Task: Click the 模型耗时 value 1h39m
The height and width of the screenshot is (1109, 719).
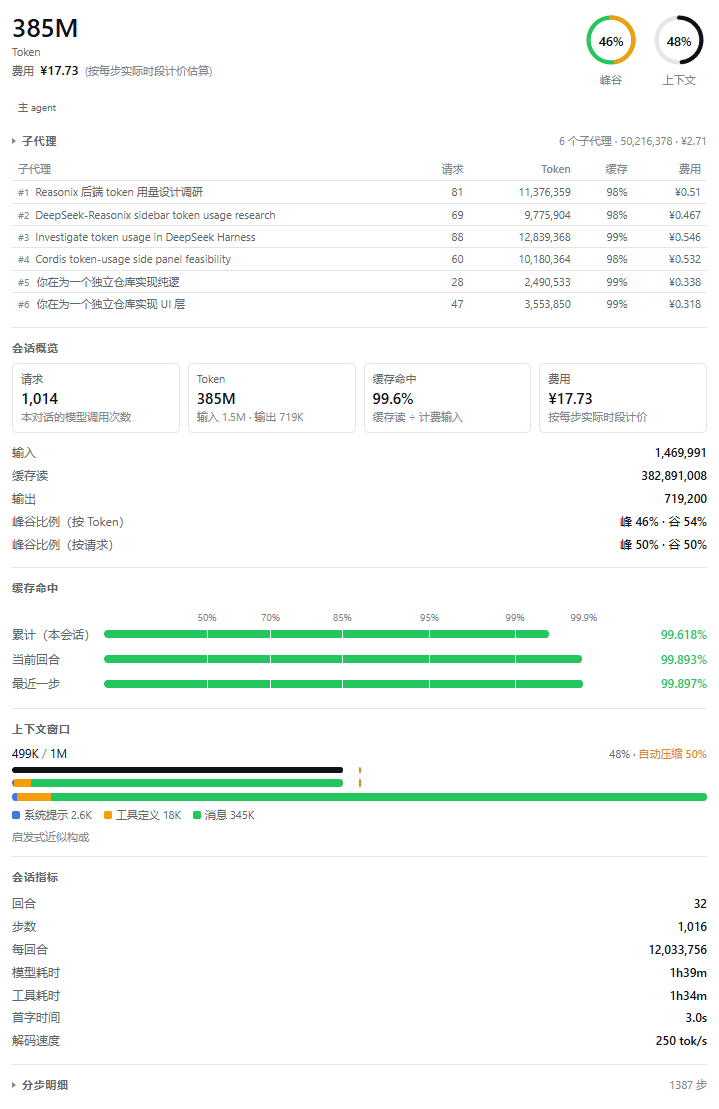Action: click(688, 973)
